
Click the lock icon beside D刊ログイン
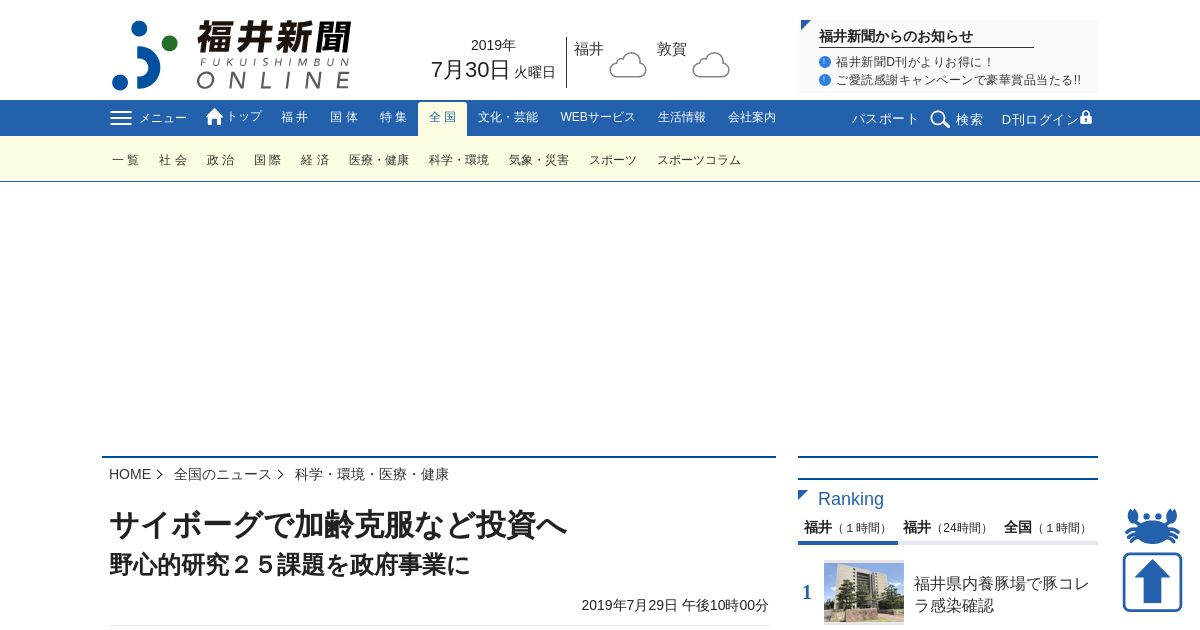[x=1086, y=117]
